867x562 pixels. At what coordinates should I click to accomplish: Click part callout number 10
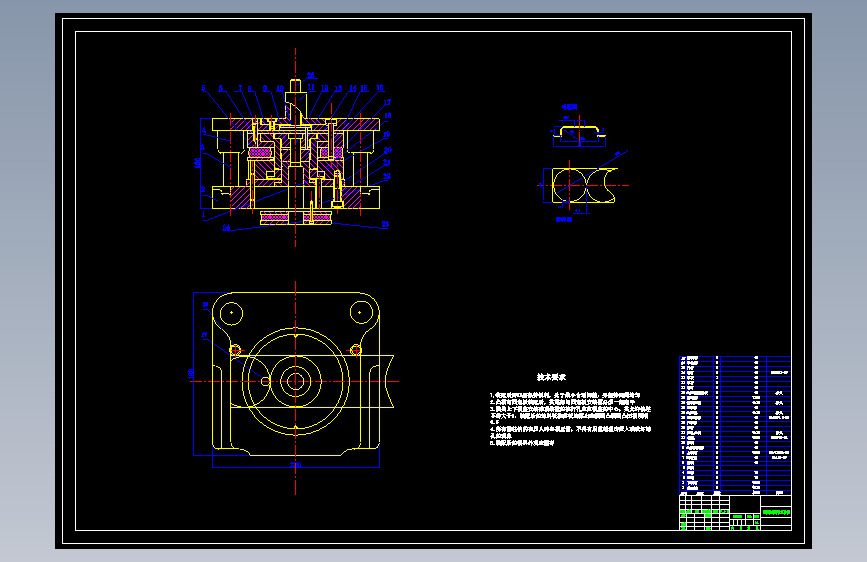[280, 89]
